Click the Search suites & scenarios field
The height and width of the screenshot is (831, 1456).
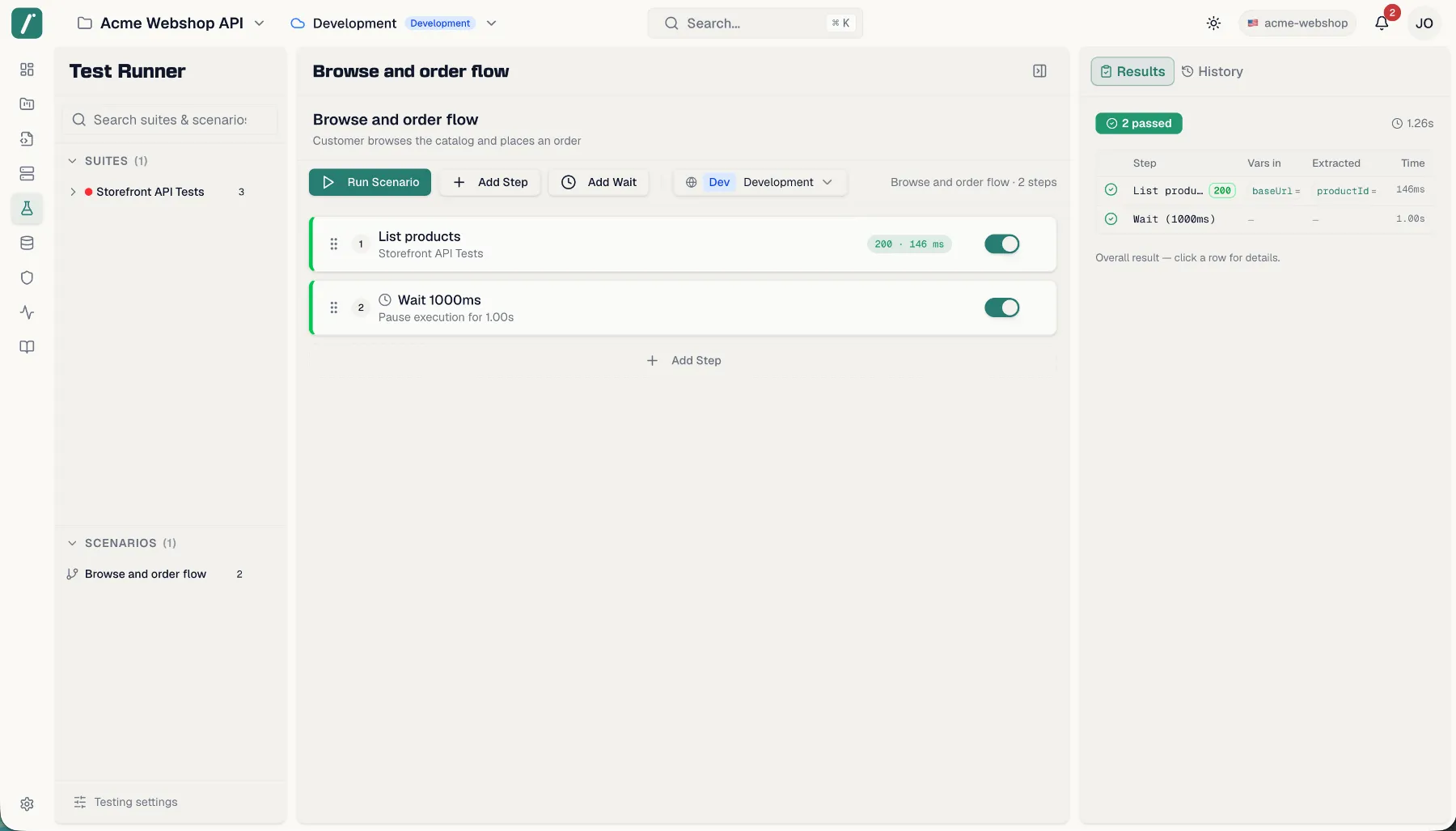tap(171, 120)
